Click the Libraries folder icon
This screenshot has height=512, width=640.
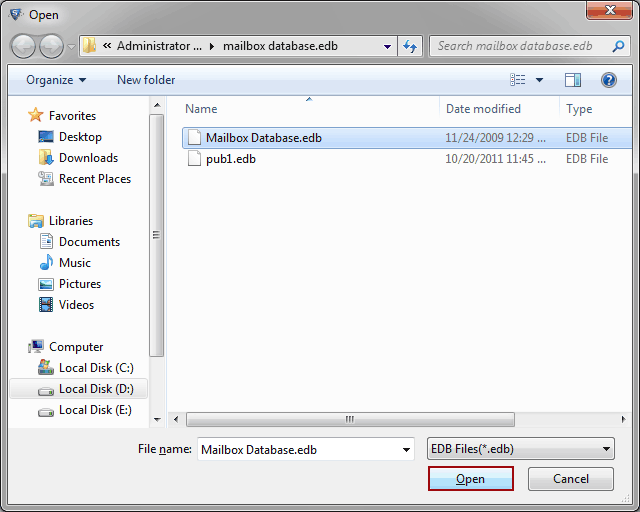pos(36,221)
